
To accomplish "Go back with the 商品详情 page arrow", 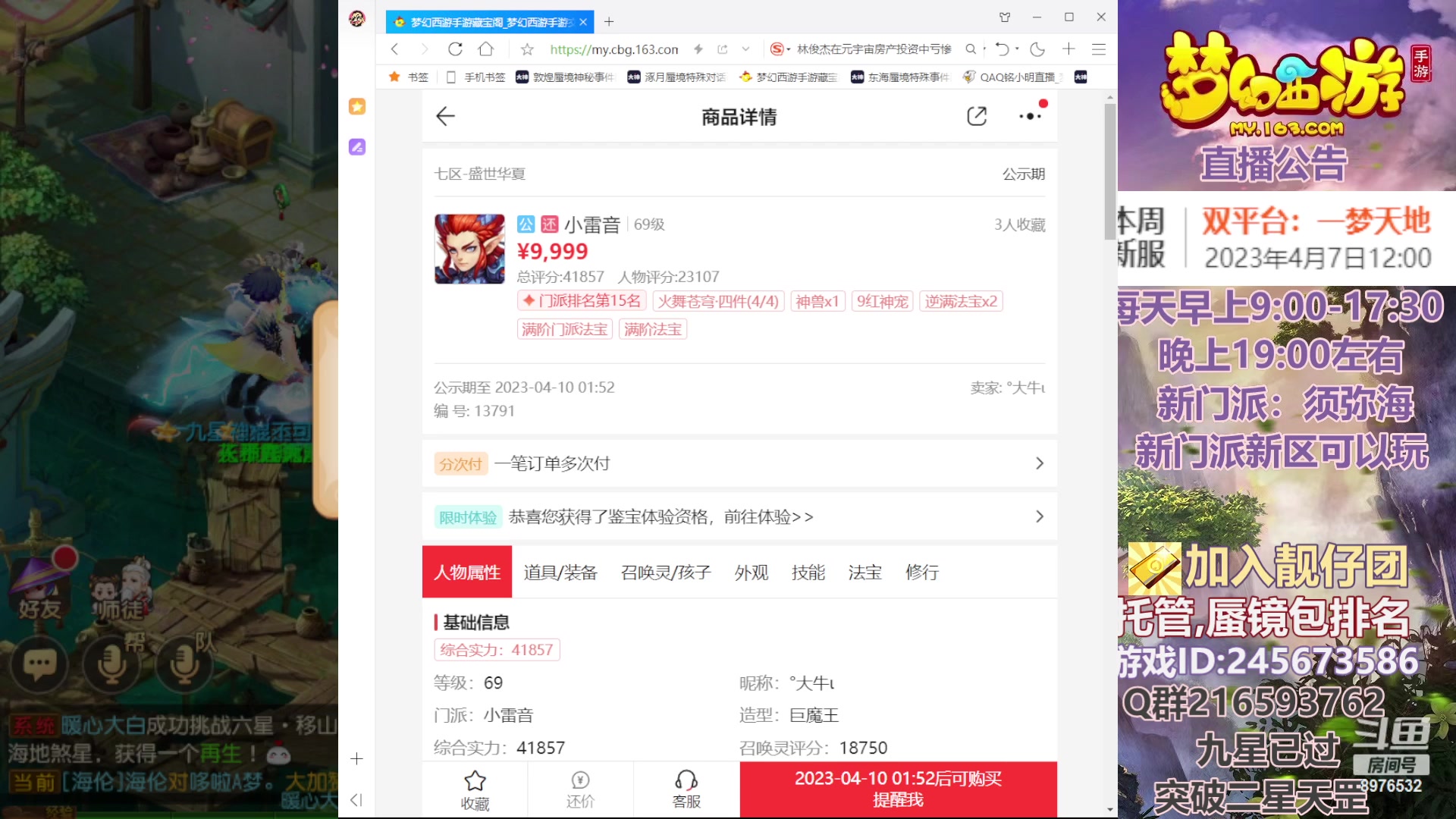I will tap(445, 116).
